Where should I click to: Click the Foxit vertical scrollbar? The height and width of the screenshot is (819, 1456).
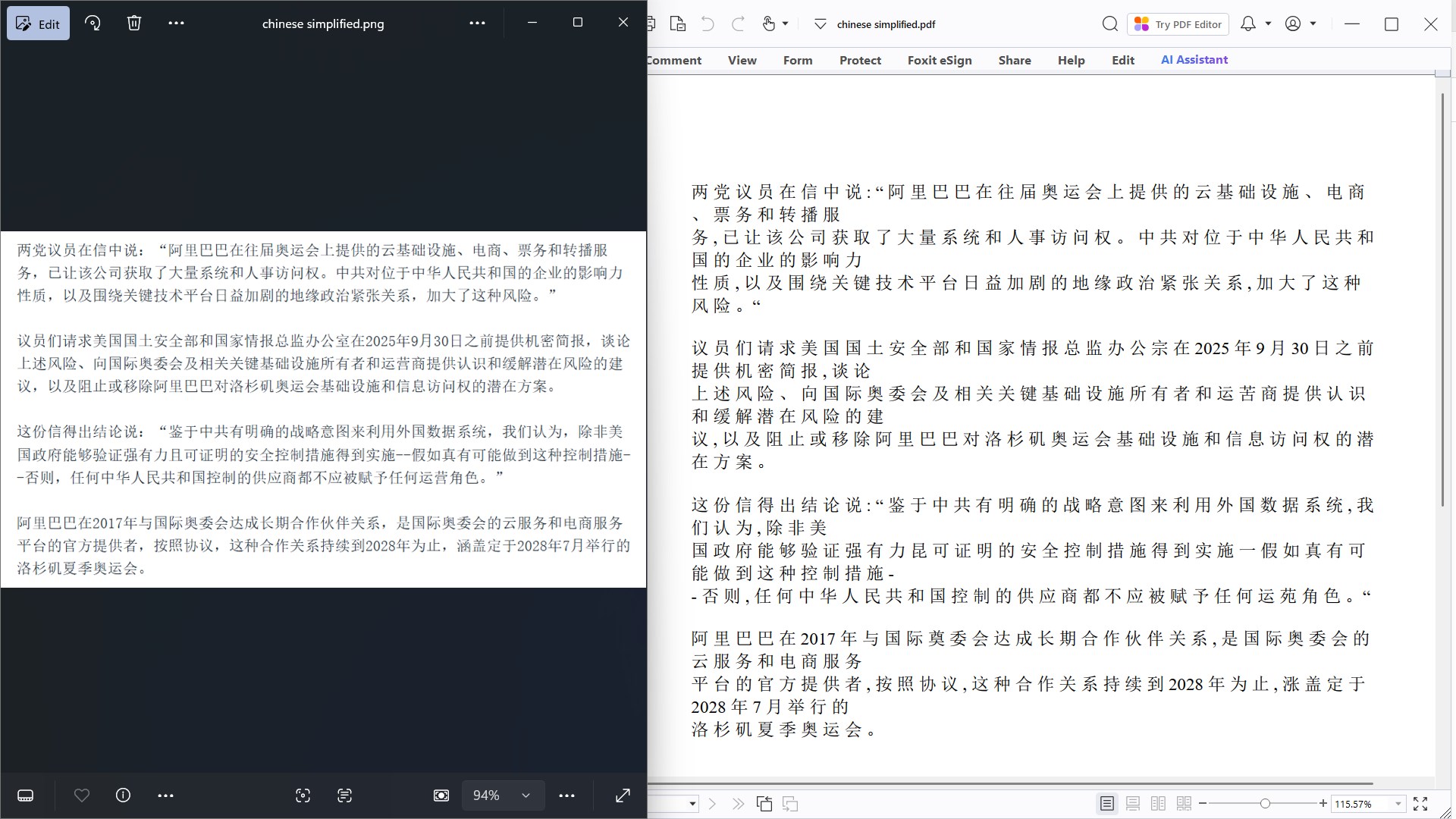1442,300
